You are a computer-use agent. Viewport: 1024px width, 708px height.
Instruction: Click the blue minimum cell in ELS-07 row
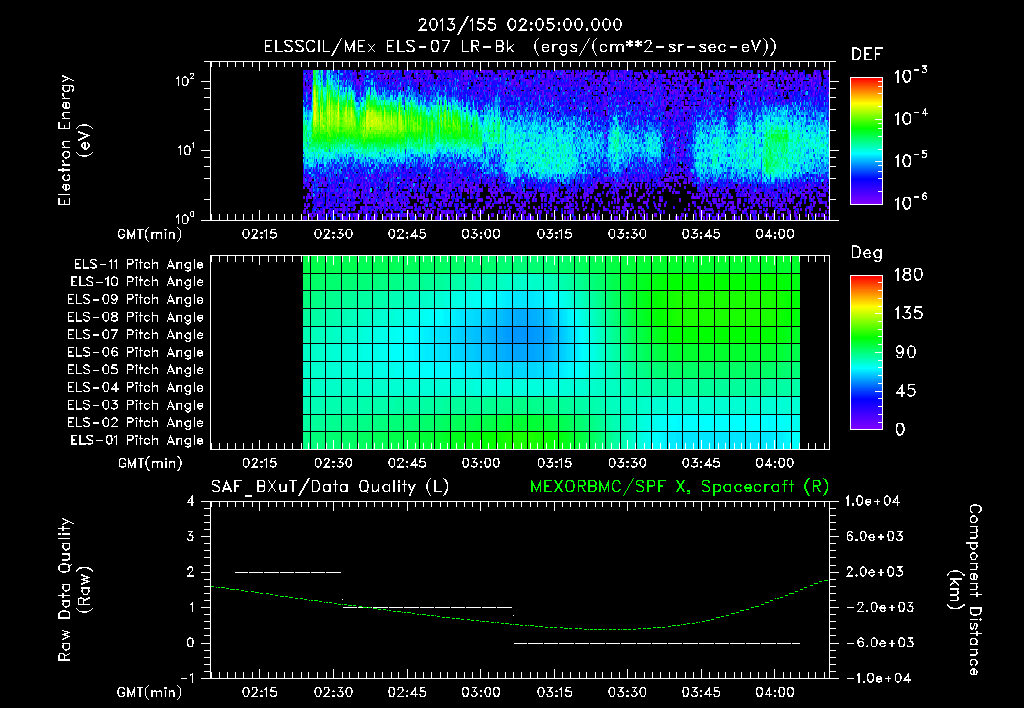[520, 334]
